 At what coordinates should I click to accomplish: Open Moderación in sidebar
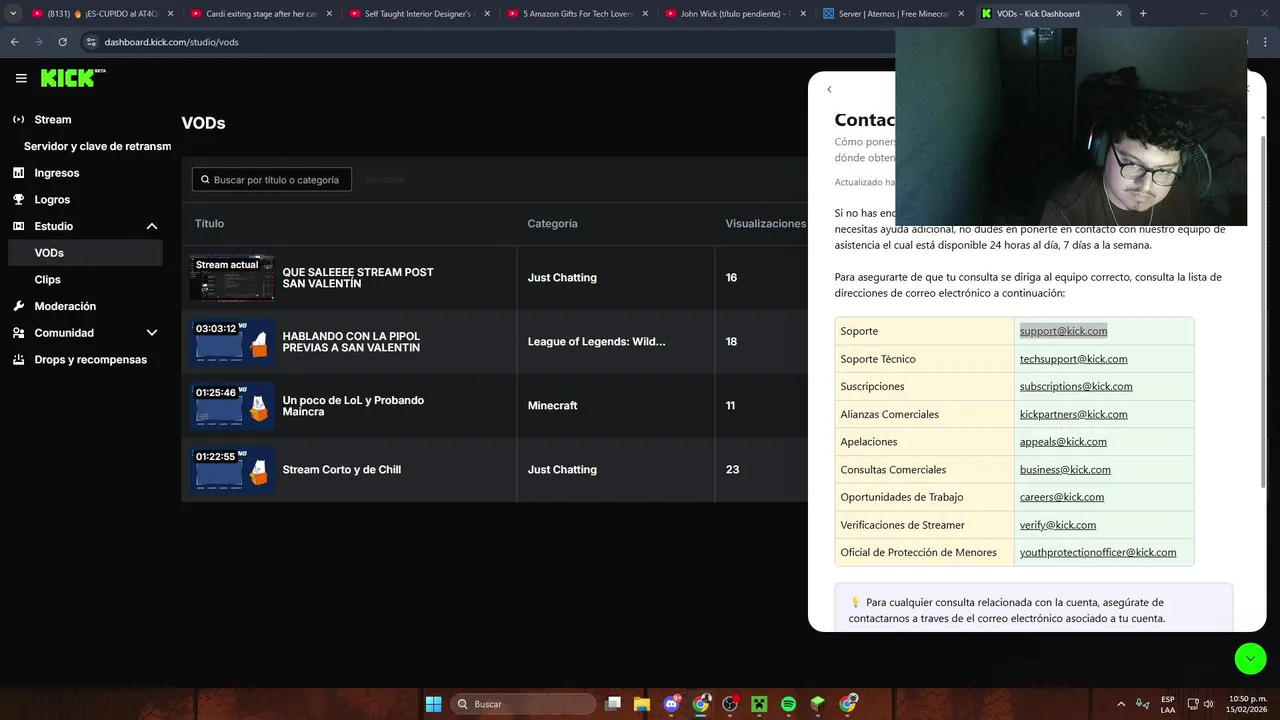point(65,306)
